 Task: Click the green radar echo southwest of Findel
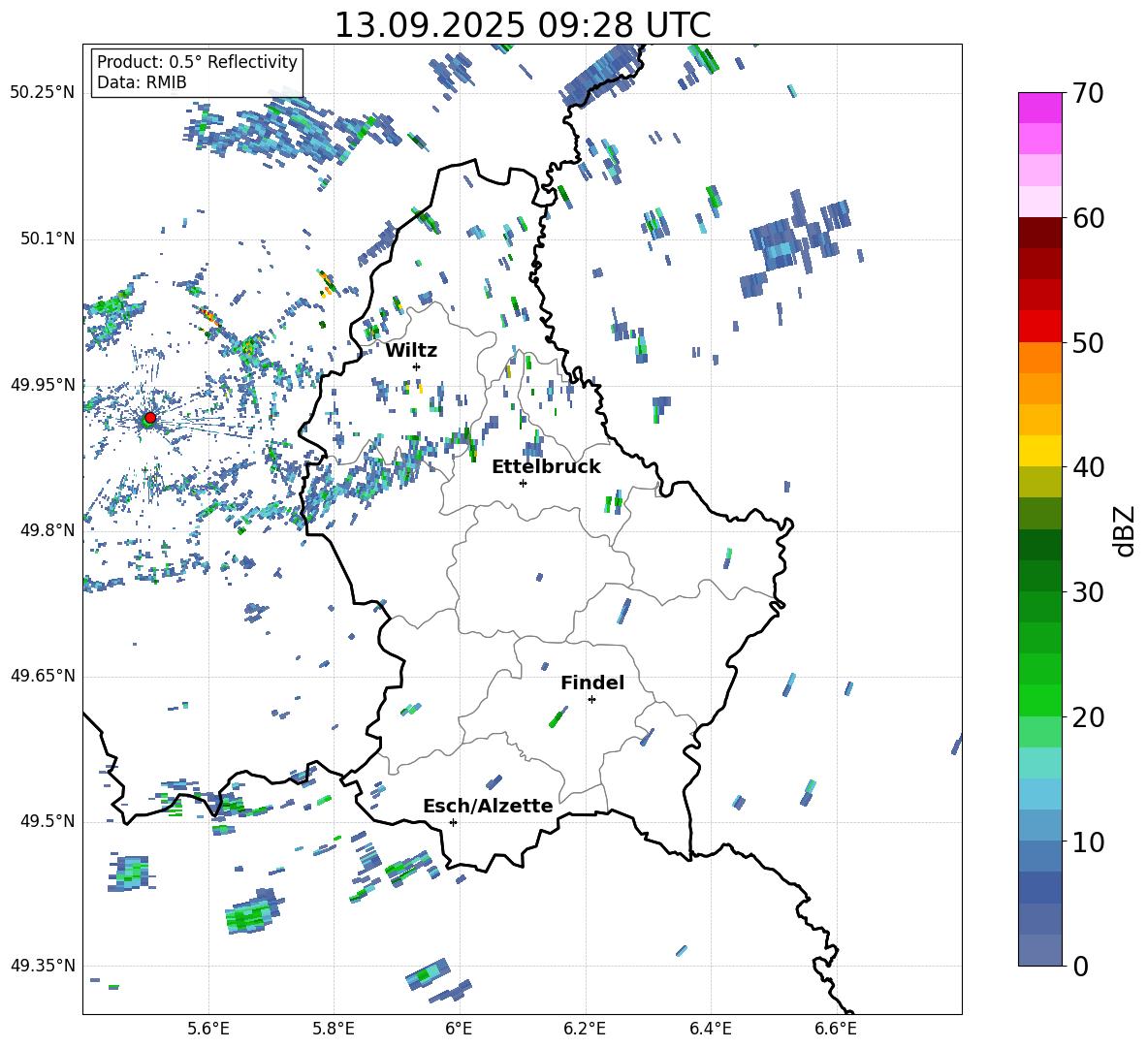558,717
